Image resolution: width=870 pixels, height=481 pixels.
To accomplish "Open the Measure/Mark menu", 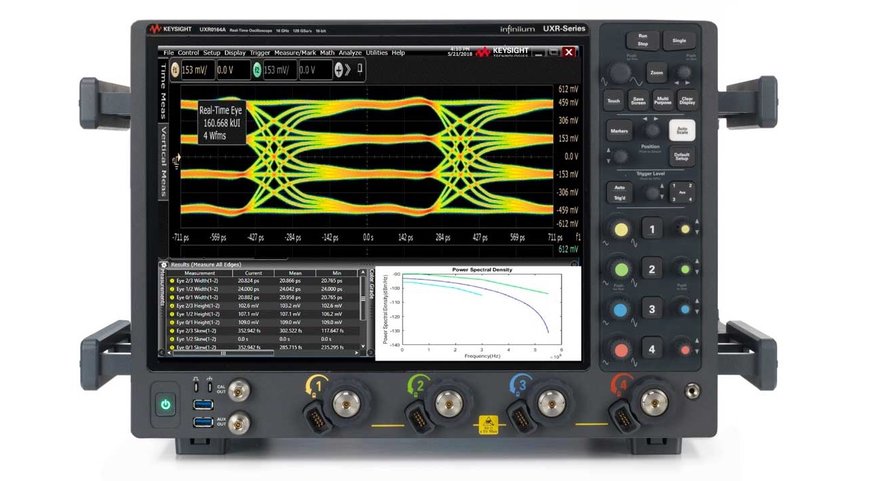I will (x=295, y=53).
